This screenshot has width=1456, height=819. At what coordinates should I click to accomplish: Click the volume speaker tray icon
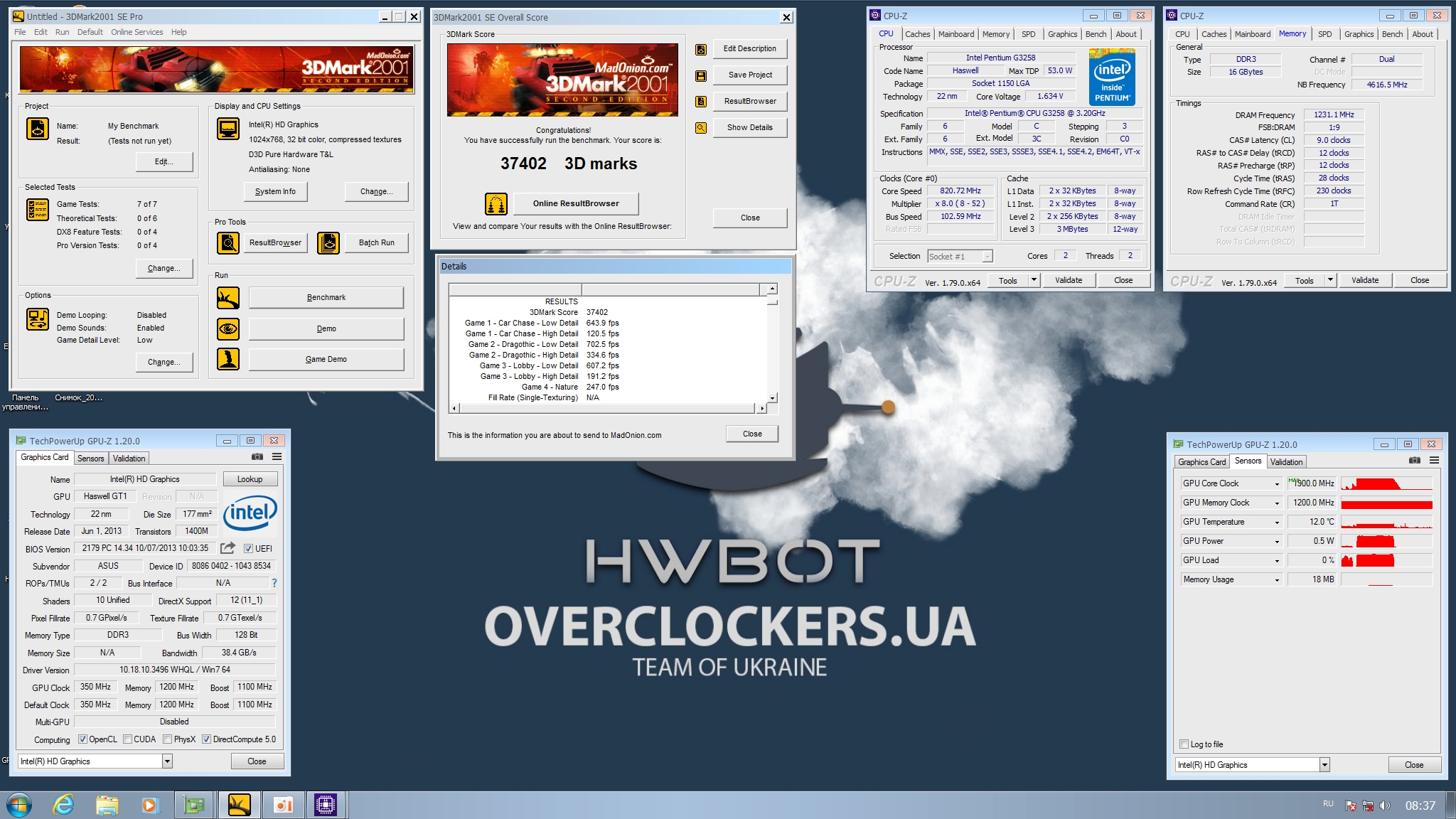click(x=1384, y=805)
